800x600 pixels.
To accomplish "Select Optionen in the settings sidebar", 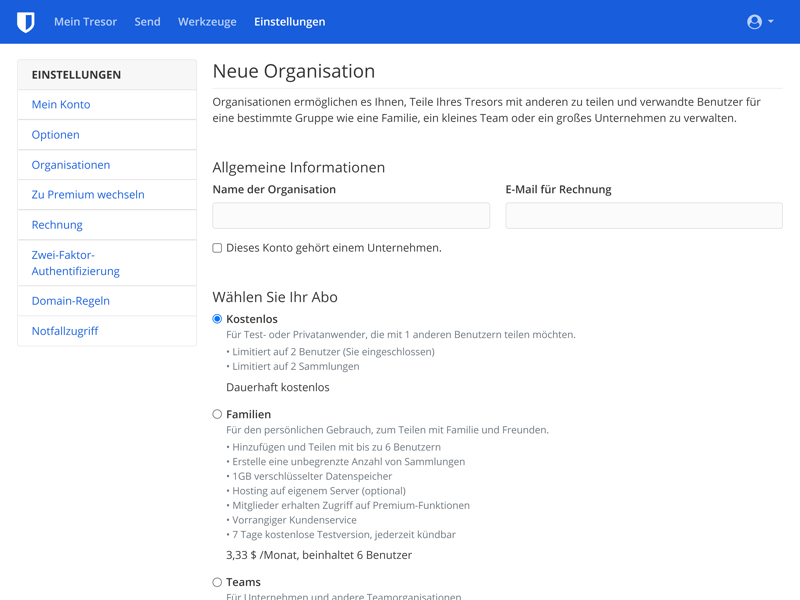I will 56,135.
